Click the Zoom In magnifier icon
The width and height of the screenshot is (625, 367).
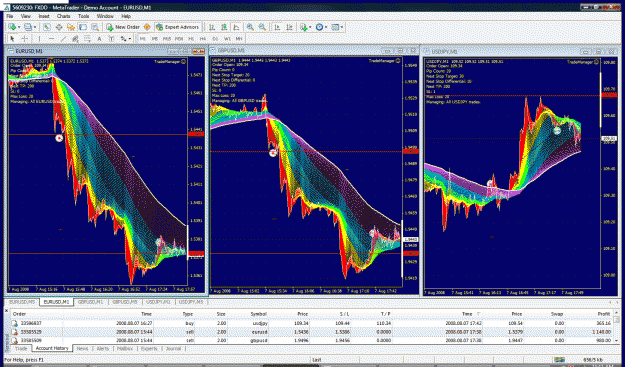(250, 27)
